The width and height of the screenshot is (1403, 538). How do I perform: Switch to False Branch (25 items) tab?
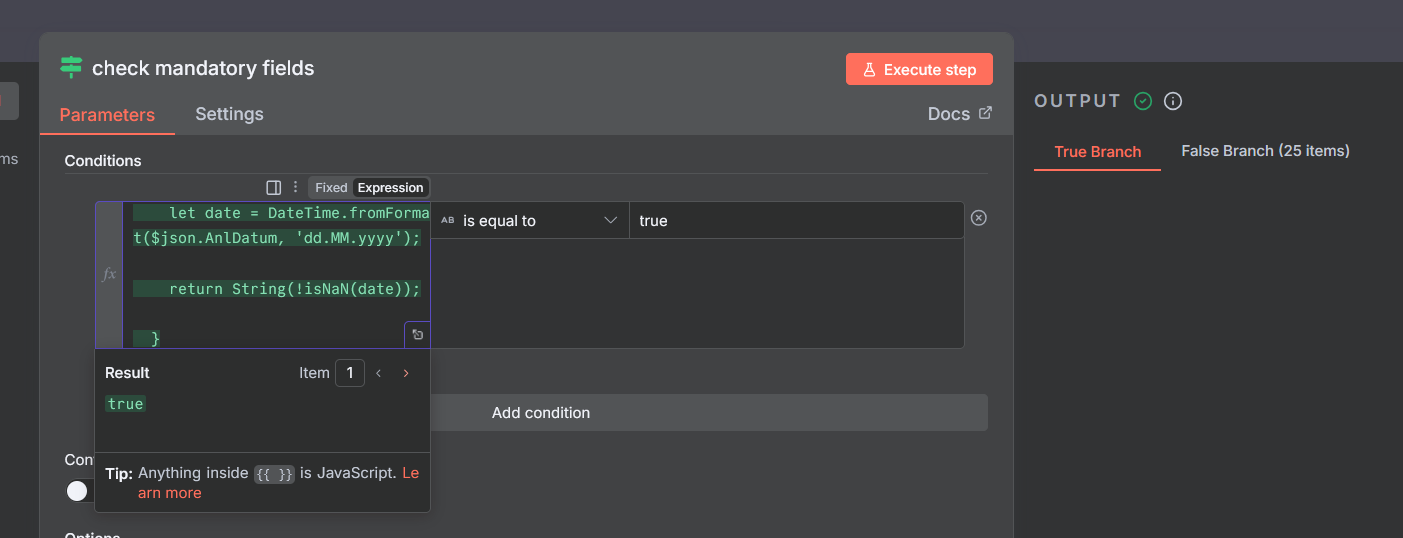tap(1265, 151)
